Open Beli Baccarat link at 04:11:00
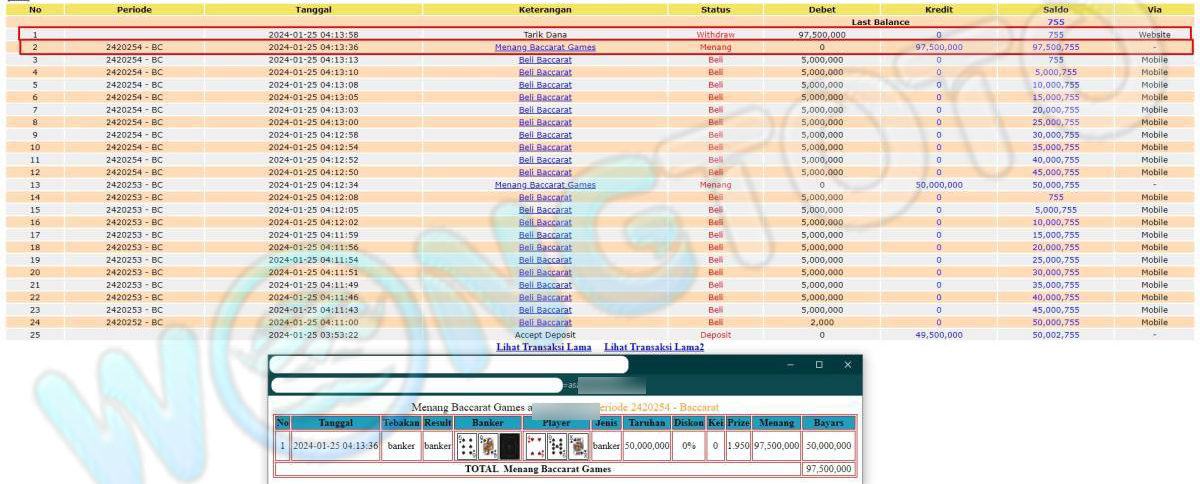 point(545,322)
